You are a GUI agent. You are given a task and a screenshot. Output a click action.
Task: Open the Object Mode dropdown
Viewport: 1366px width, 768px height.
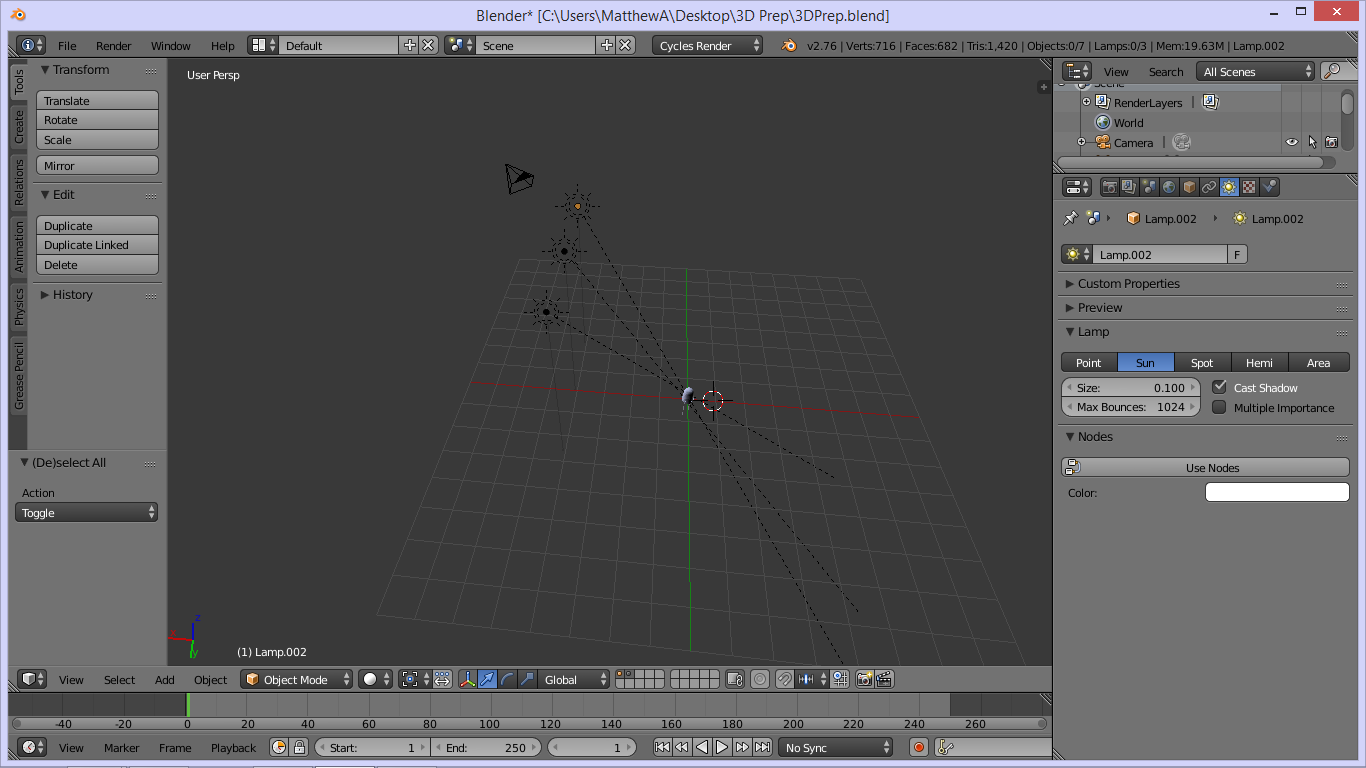tap(297, 679)
